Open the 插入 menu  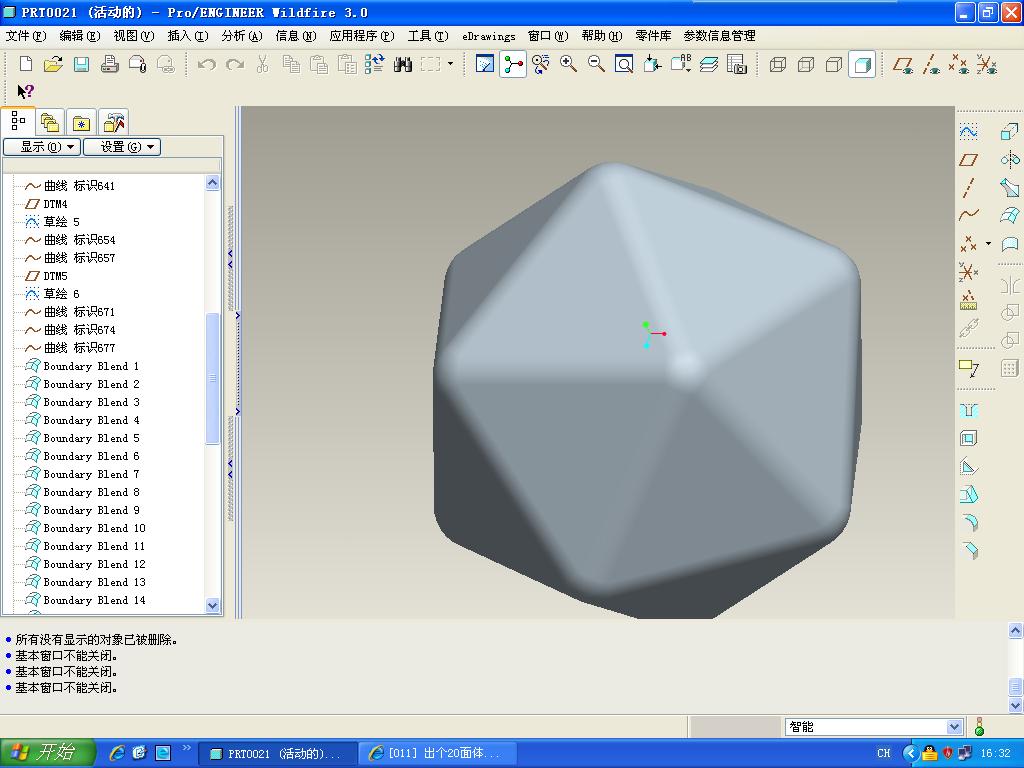(188, 36)
